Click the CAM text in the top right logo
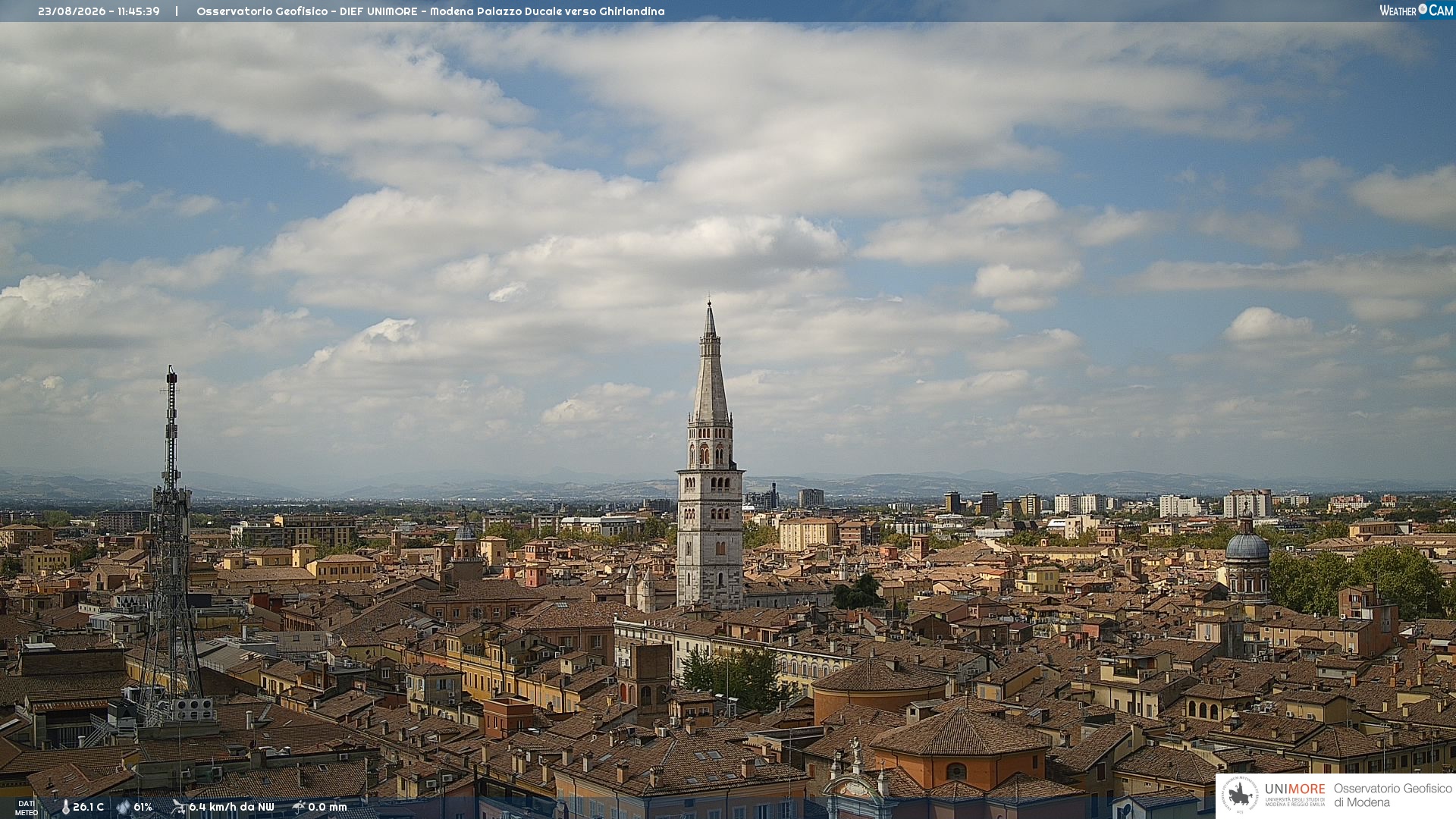Screen dimensions: 1456x819 point(1441,10)
